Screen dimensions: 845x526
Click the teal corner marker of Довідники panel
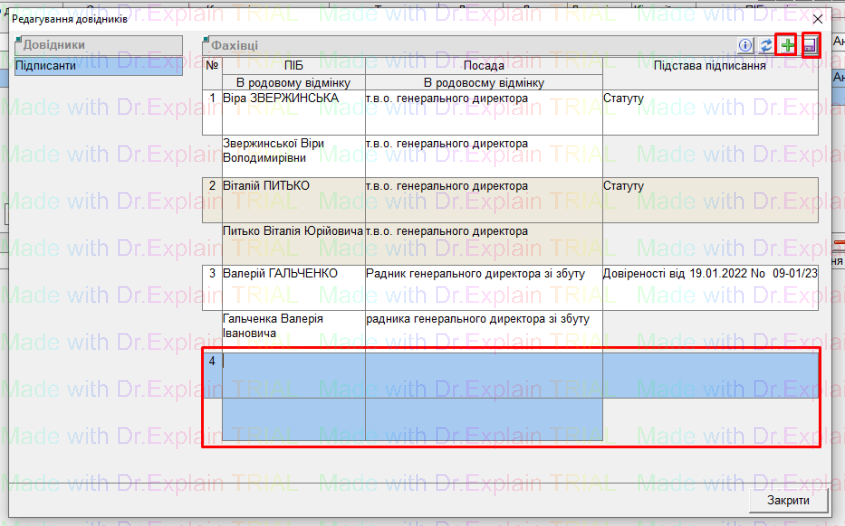20,40
